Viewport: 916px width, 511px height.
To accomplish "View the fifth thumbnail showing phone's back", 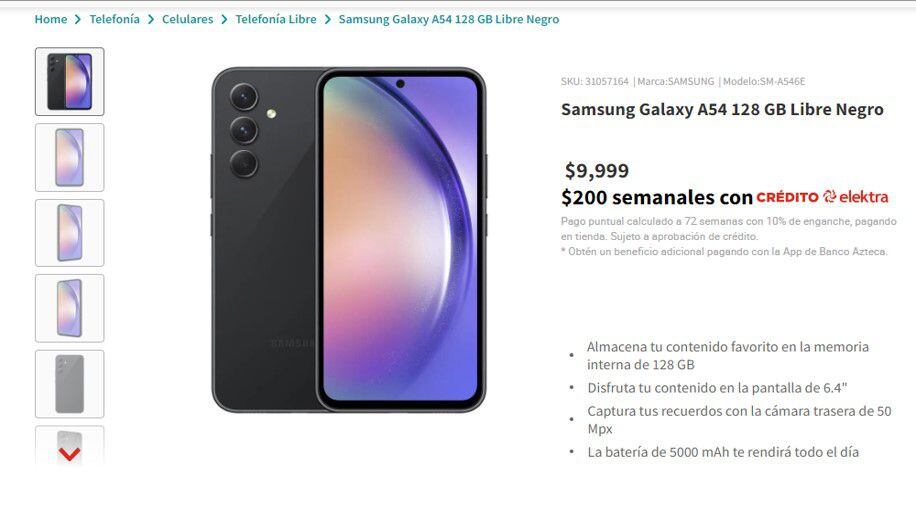I will (x=69, y=384).
